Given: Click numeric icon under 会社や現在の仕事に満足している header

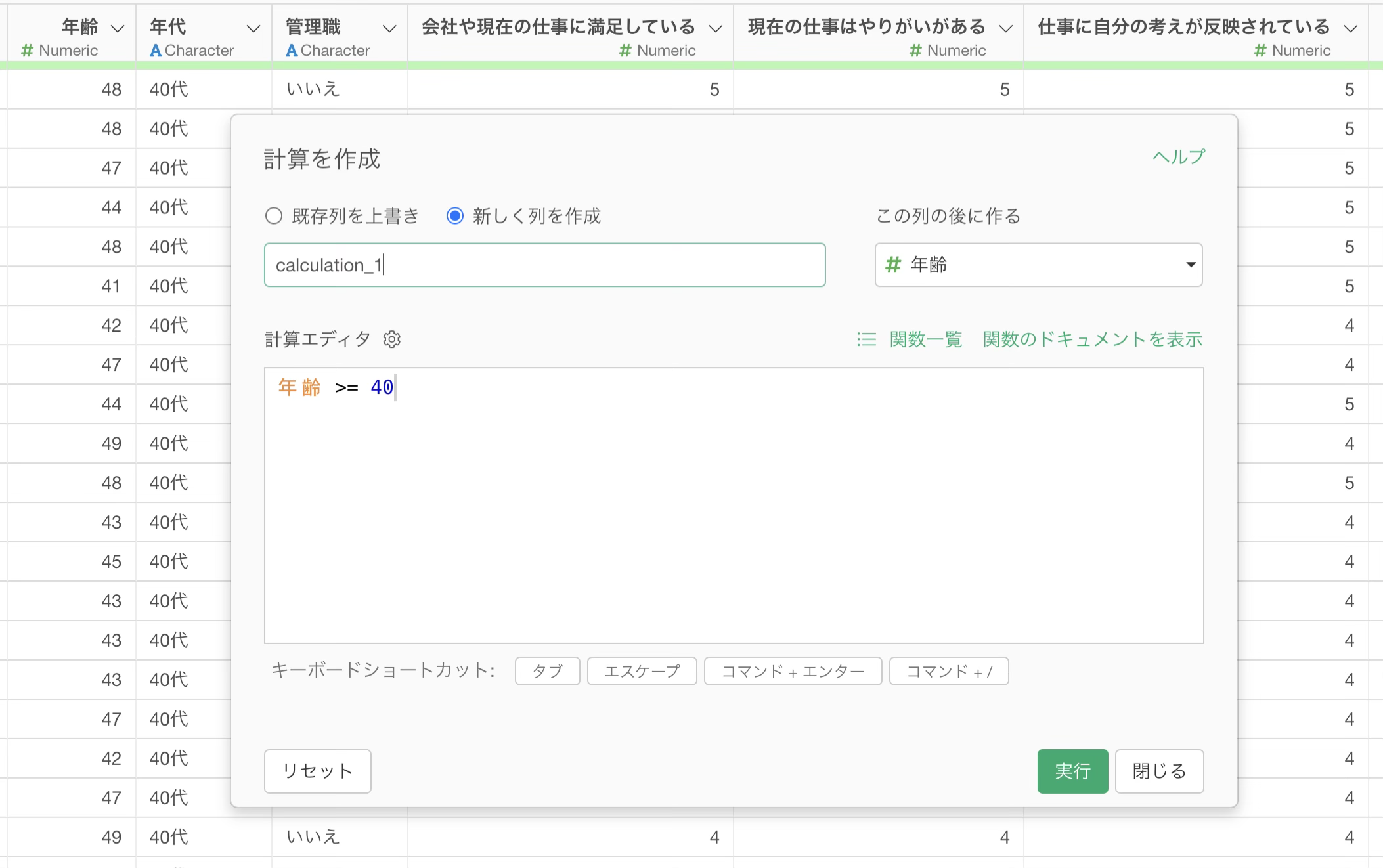Looking at the screenshot, I should (x=625, y=51).
